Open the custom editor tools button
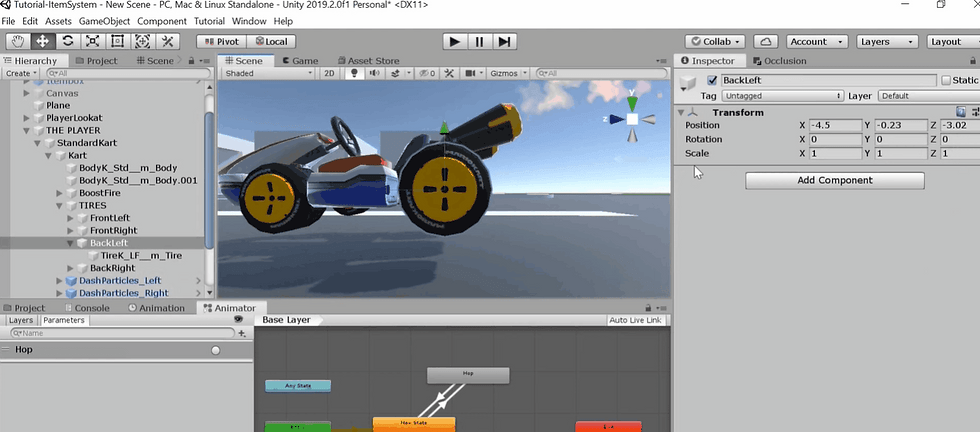This screenshot has width=980, height=432. (x=168, y=42)
